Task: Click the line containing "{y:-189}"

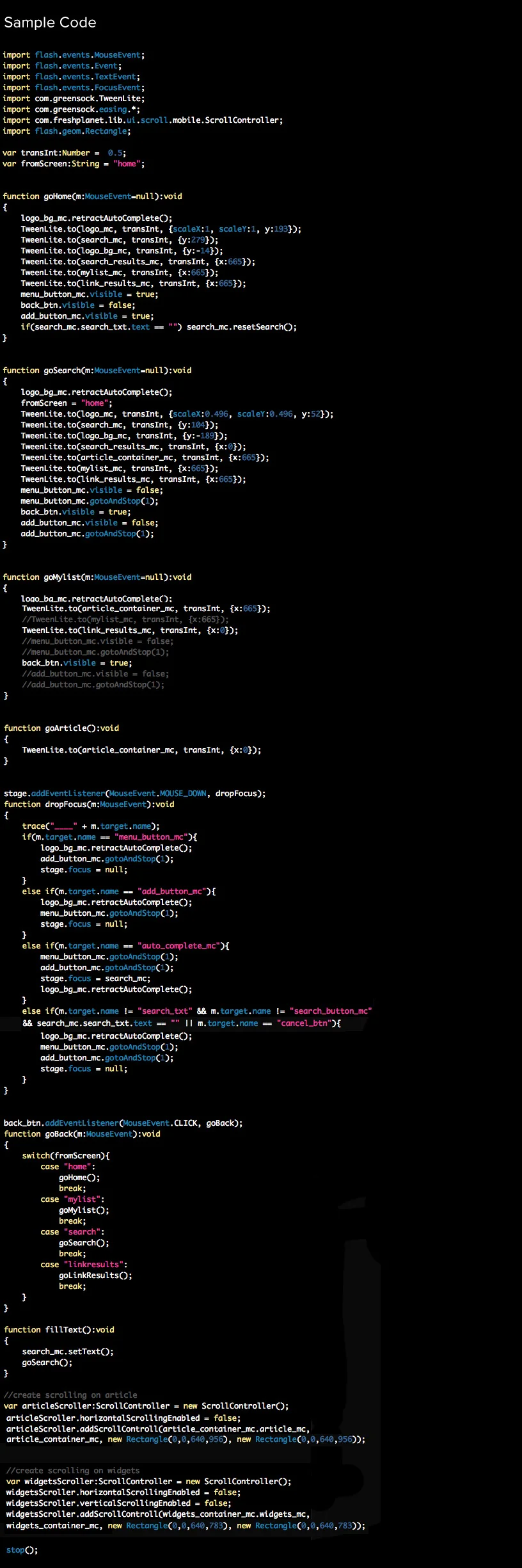Action: click(x=124, y=436)
